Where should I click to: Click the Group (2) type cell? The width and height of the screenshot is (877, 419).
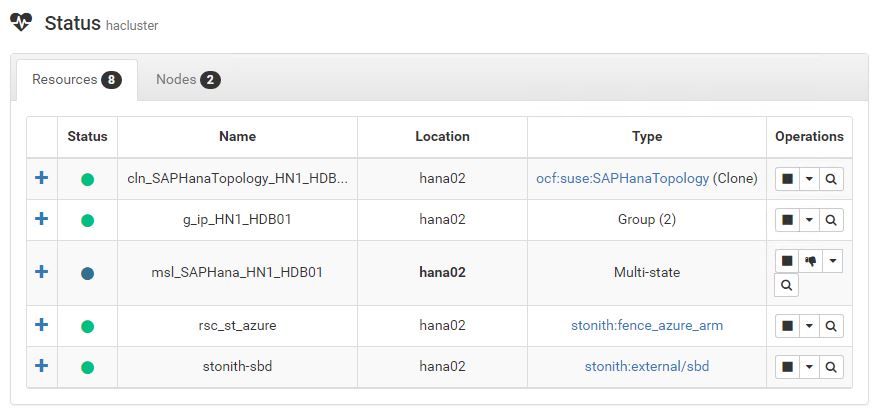pos(647,220)
